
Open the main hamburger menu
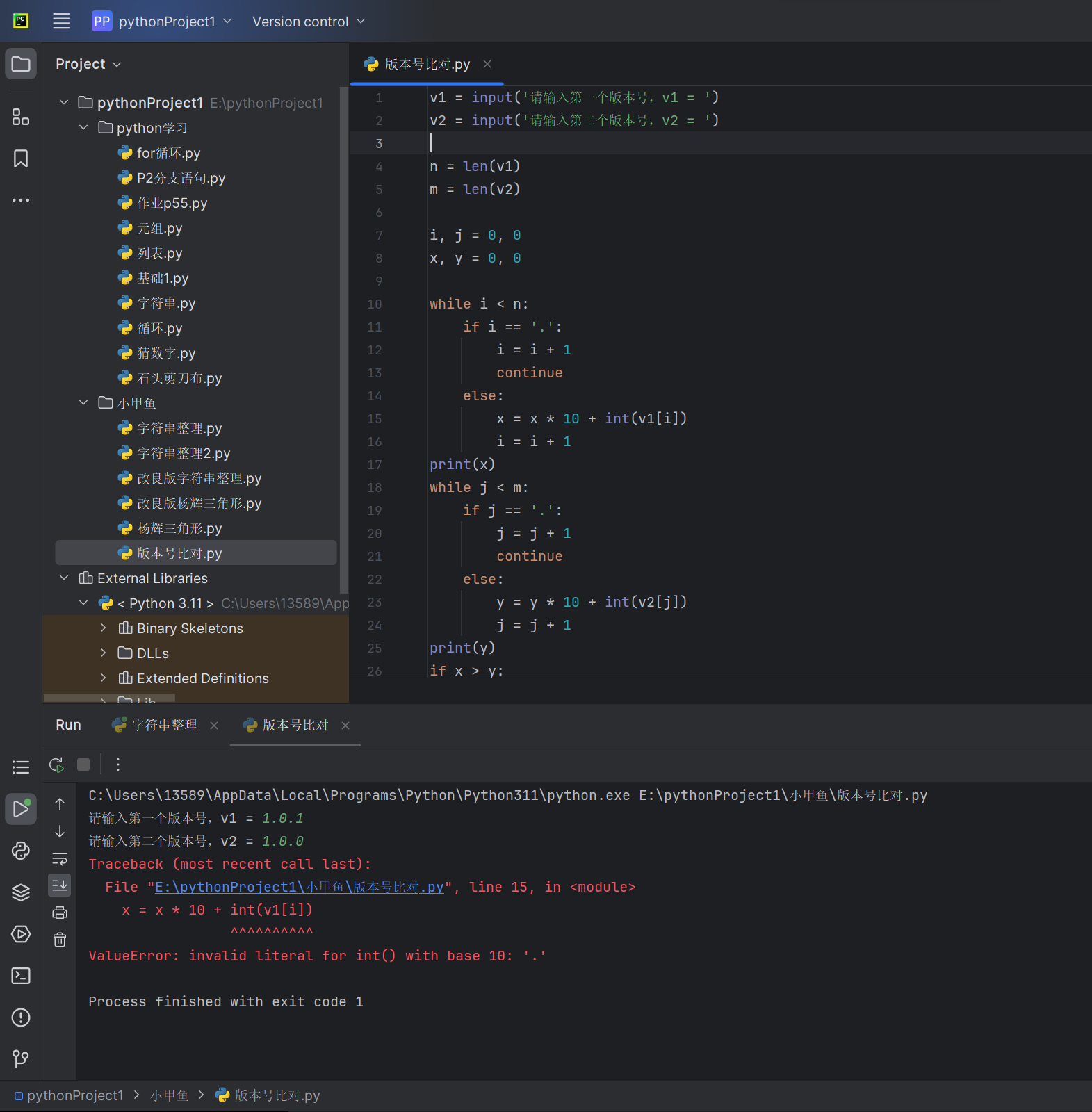pyautogui.click(x=61, y=21)
